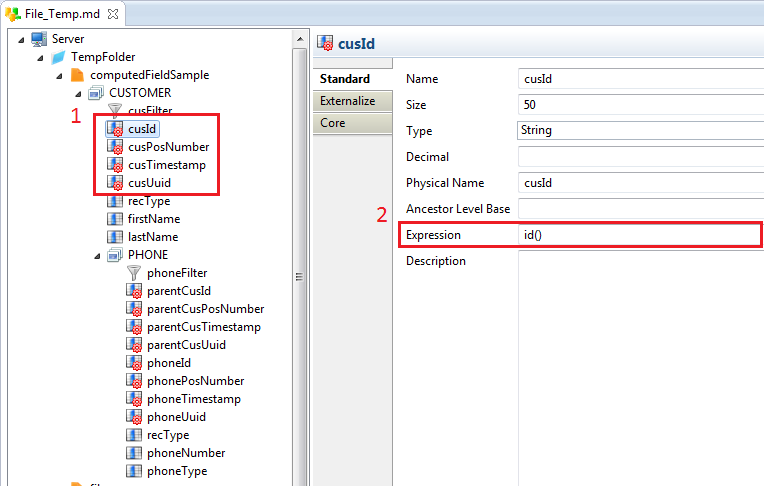Click the Expression input field
Image resolution: width=764 pixels, height=486 pixels.
640,235
